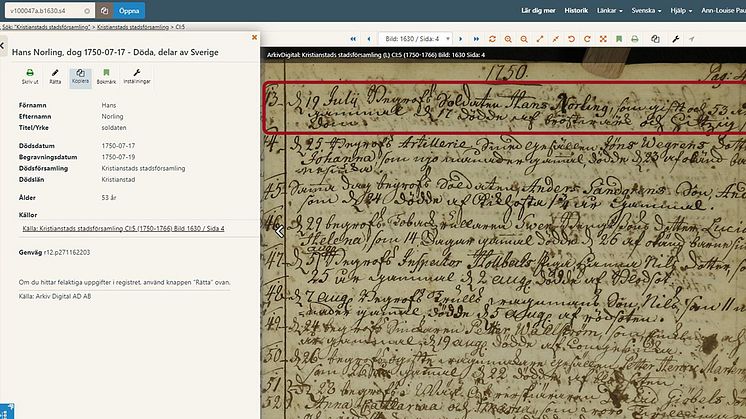Clear the image ID search field
The height and width of the screenshot is (419, 746).
click(89, 10)
